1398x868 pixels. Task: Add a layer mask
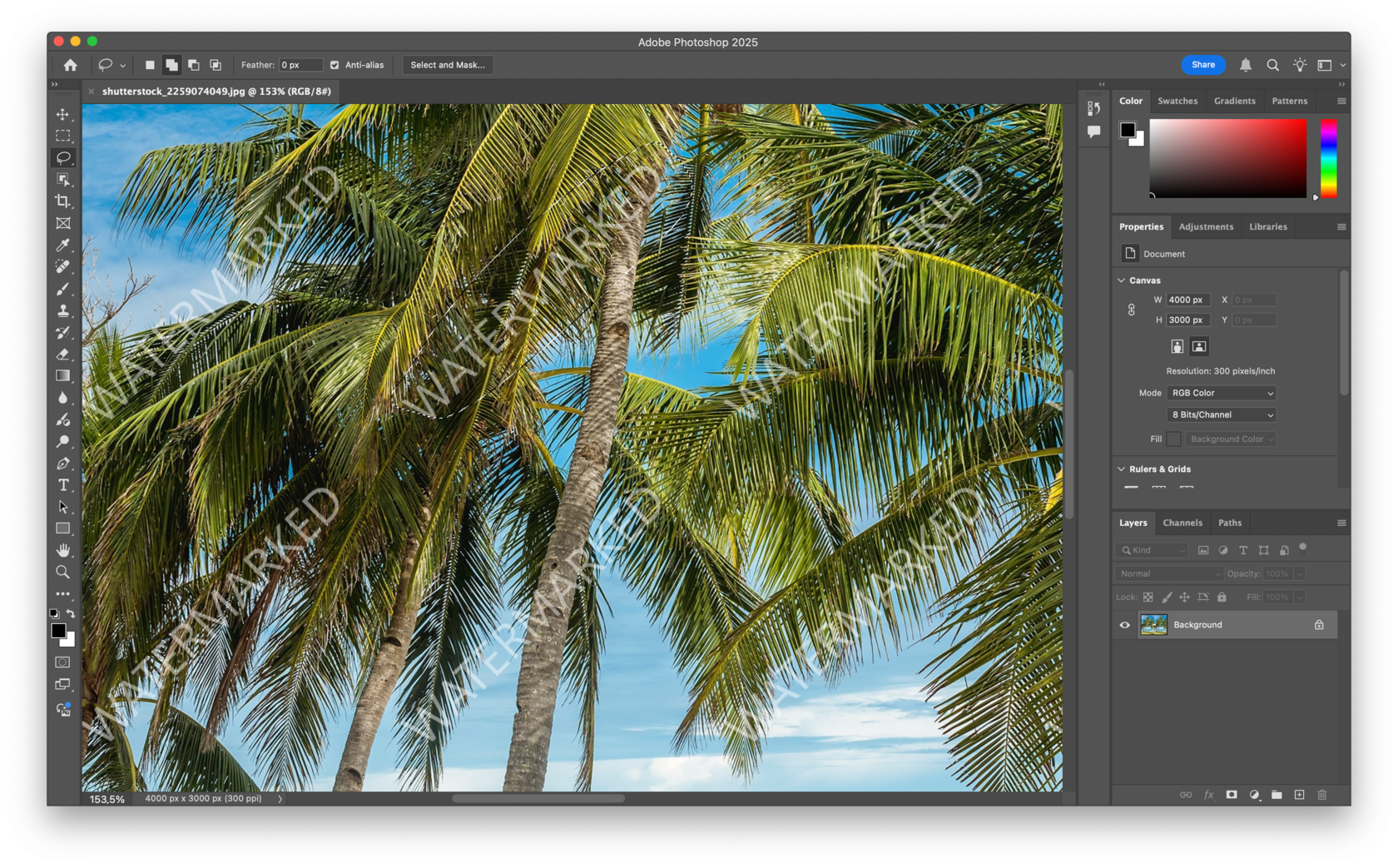point(1231,795)
